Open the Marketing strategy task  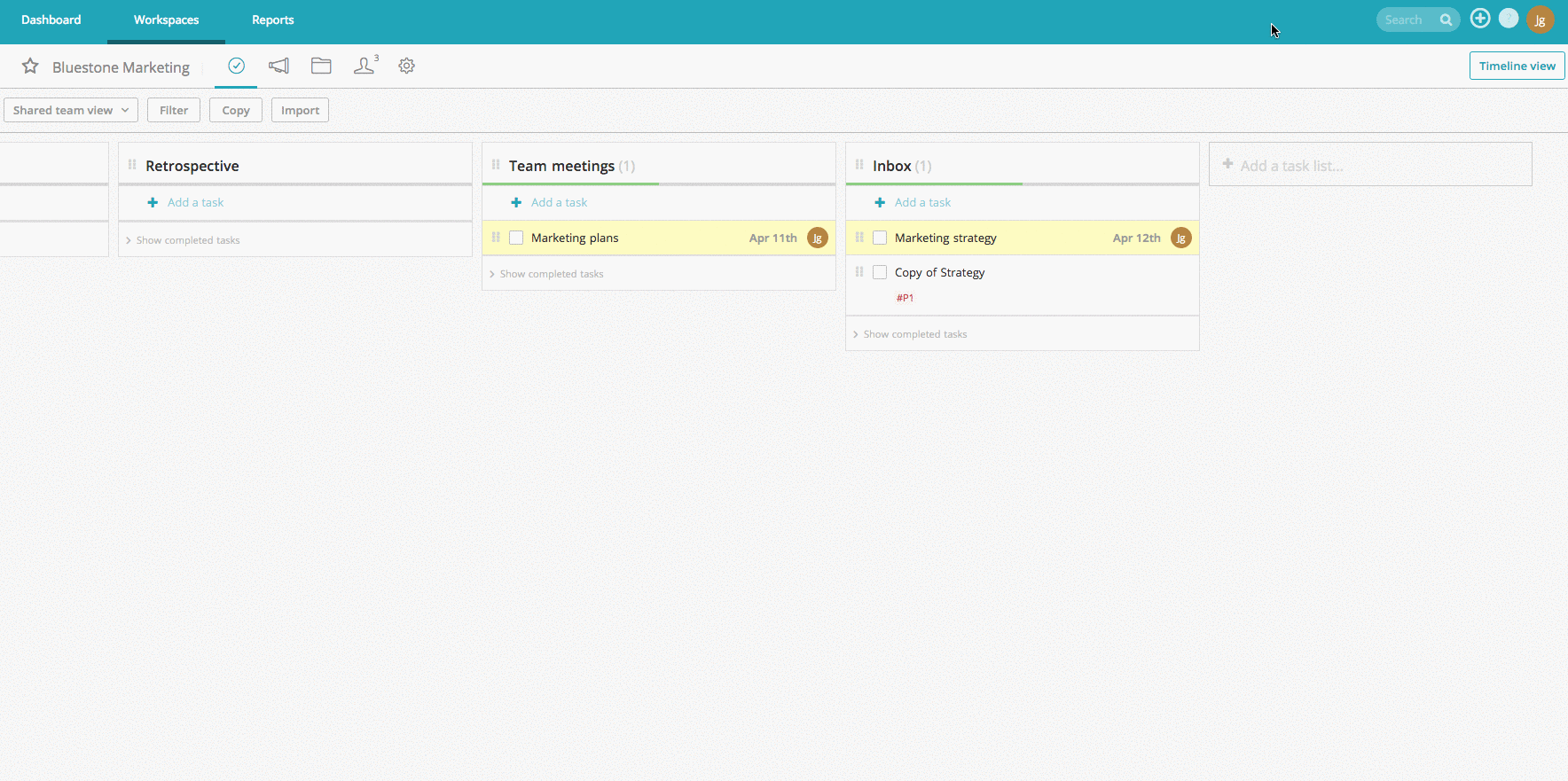(945, 238)
